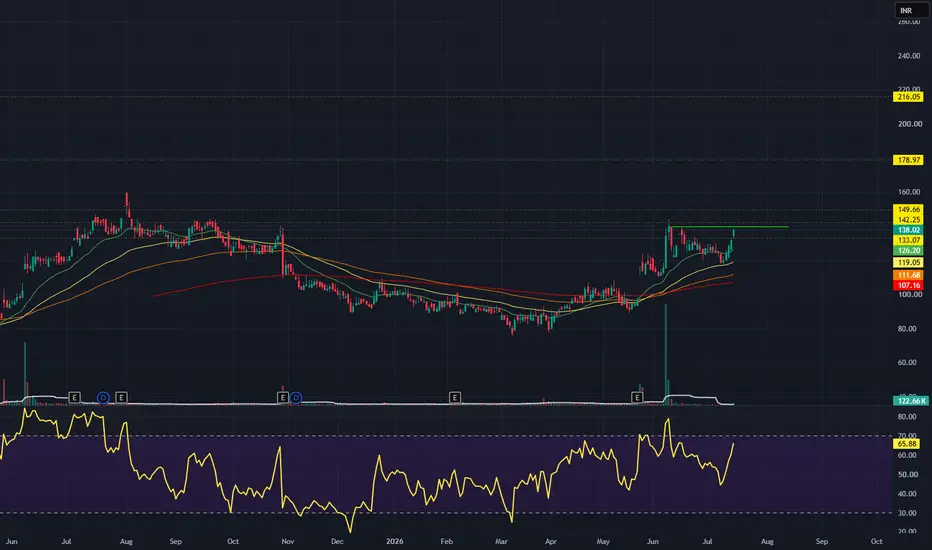Screen dimensions: 932x550
Task: Click the 240.00 price axis value
Action: click(x=909, y=56)
